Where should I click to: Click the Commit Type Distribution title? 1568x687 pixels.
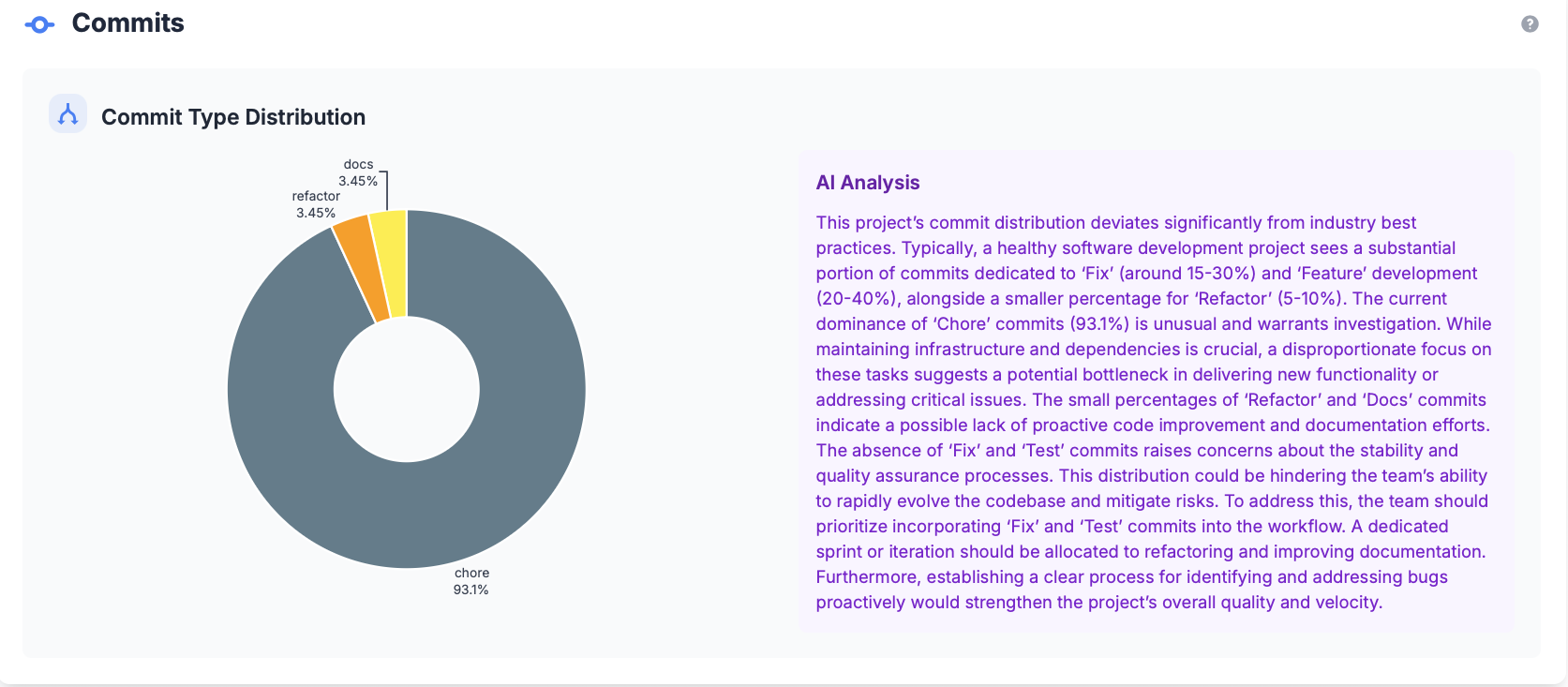pos(233,117)
